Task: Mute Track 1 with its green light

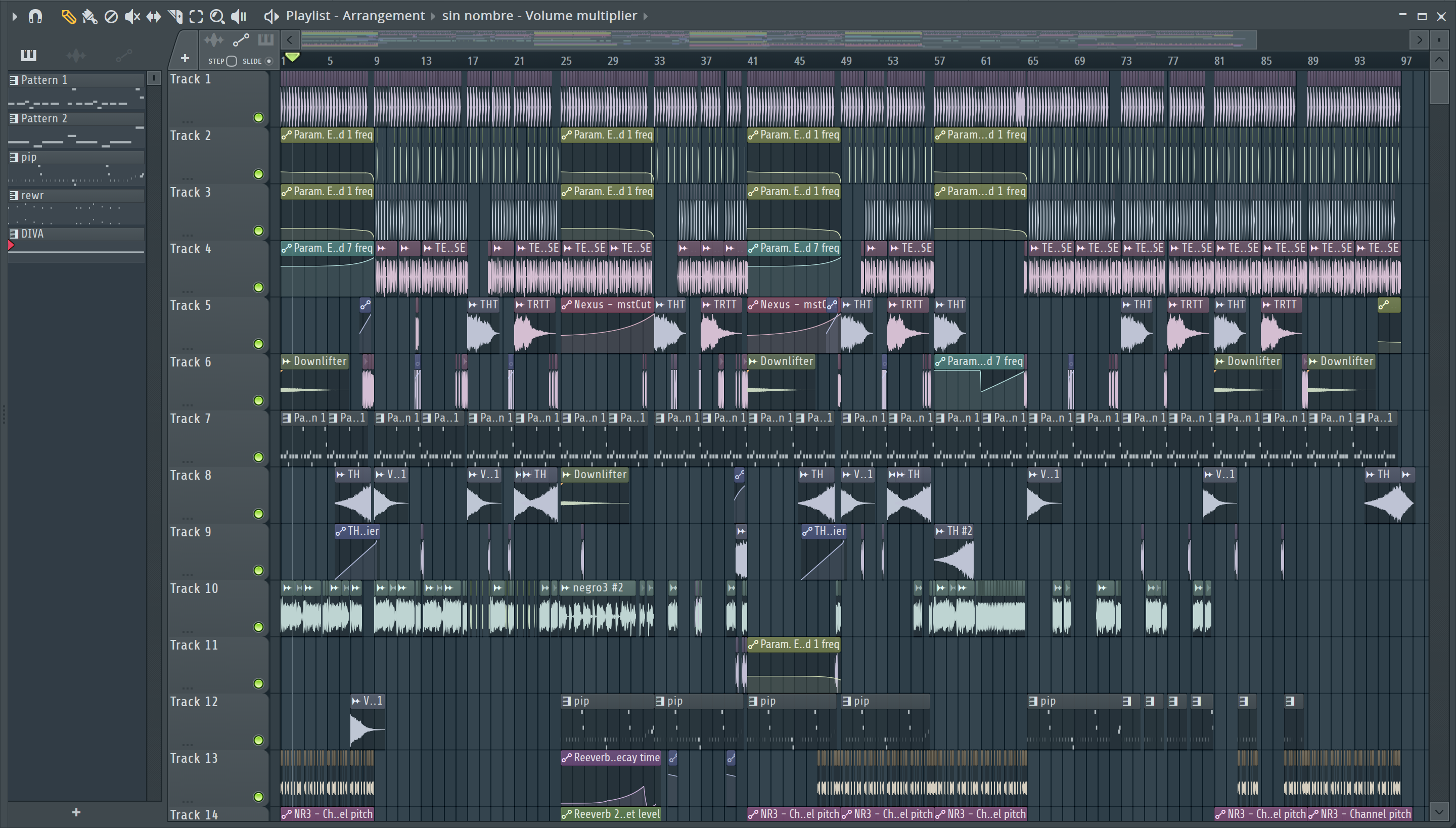Action: [258, 118]
